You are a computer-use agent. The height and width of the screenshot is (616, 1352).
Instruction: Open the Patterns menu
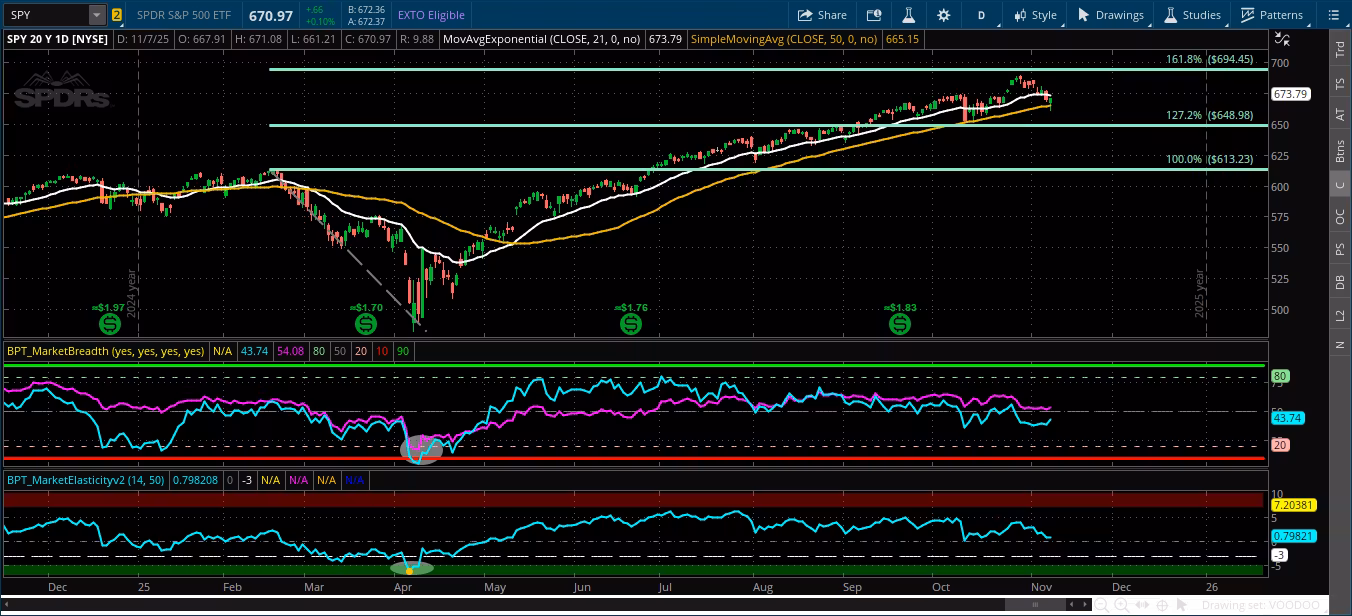coord(1271,15)
